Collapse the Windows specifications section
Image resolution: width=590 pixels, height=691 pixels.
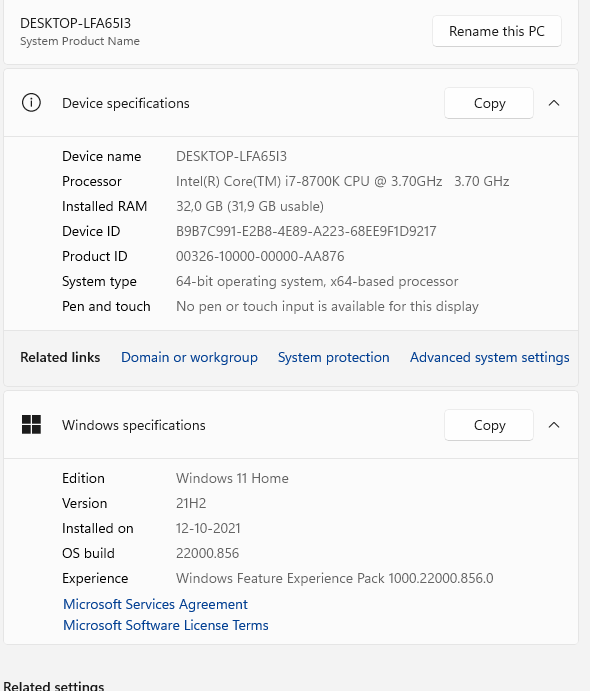(x=554, y=425)
